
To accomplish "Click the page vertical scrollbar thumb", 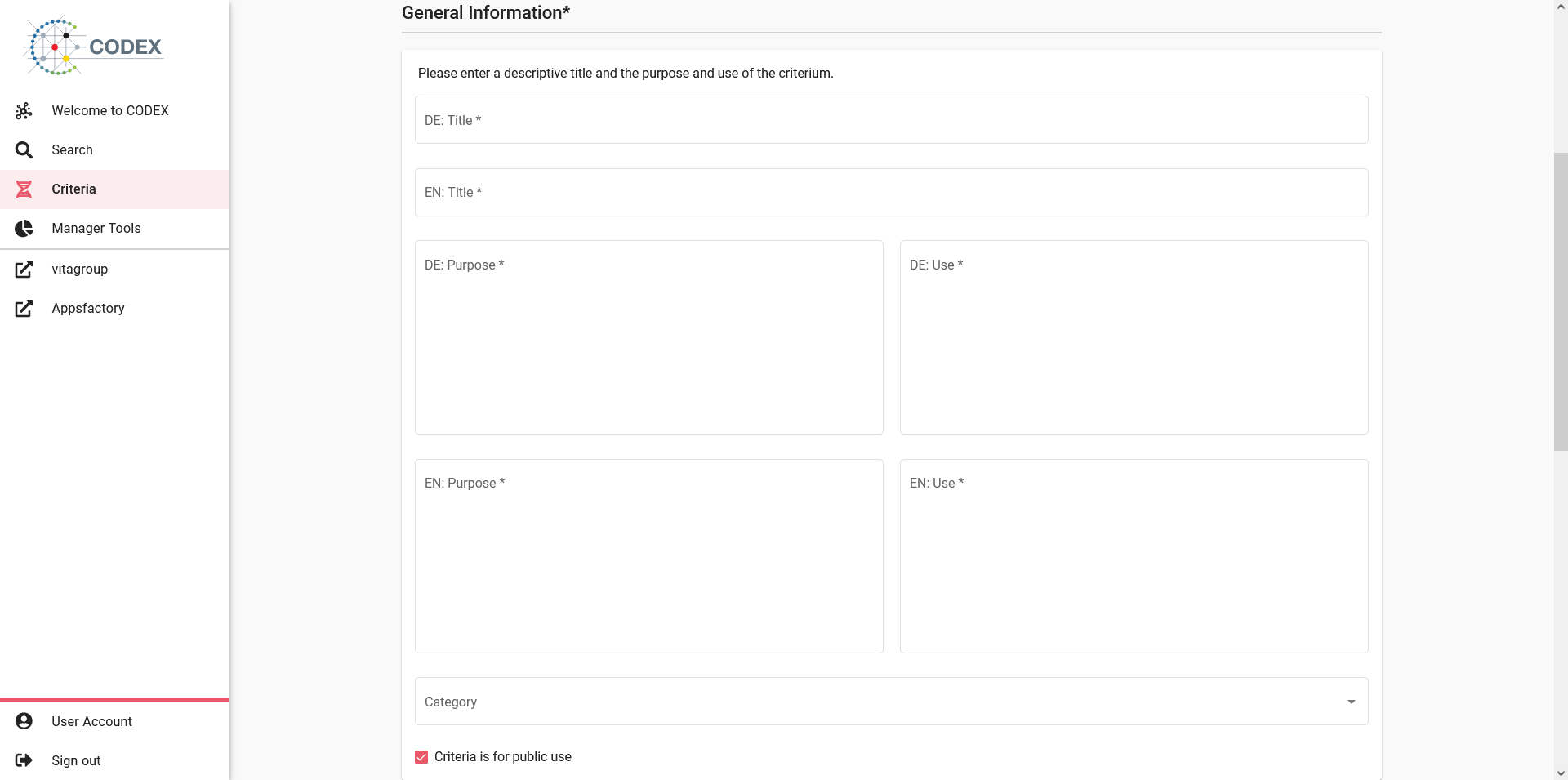I will [x=1561, y=301].
